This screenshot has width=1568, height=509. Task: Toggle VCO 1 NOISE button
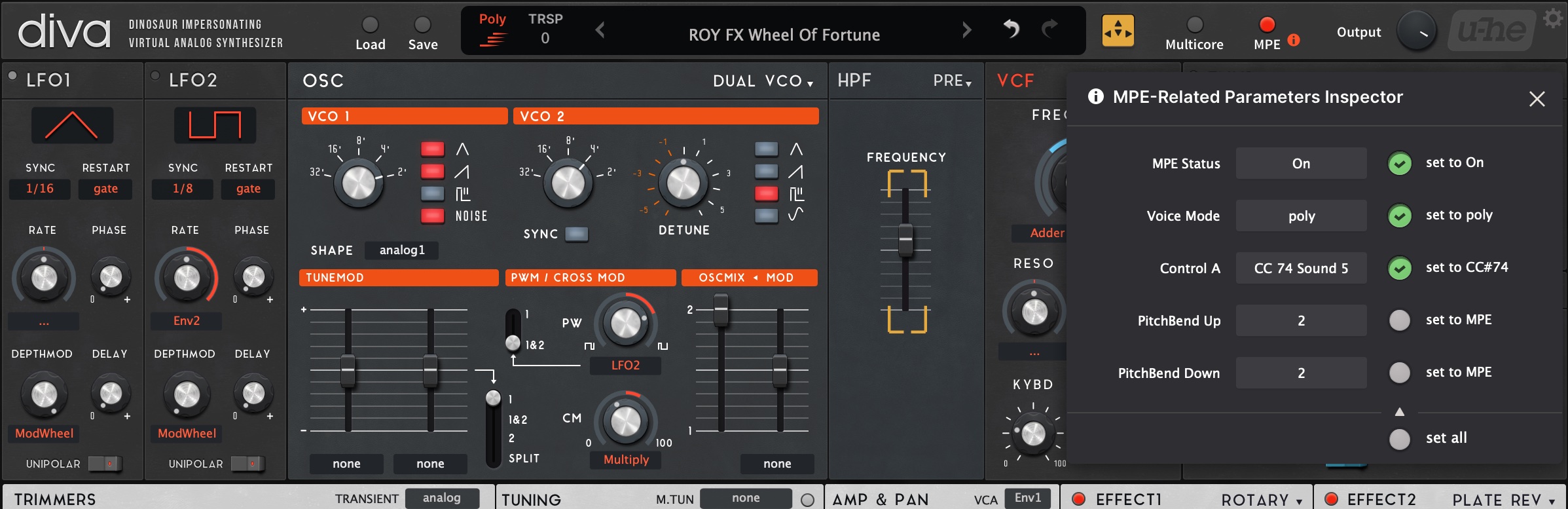point(433,216)
